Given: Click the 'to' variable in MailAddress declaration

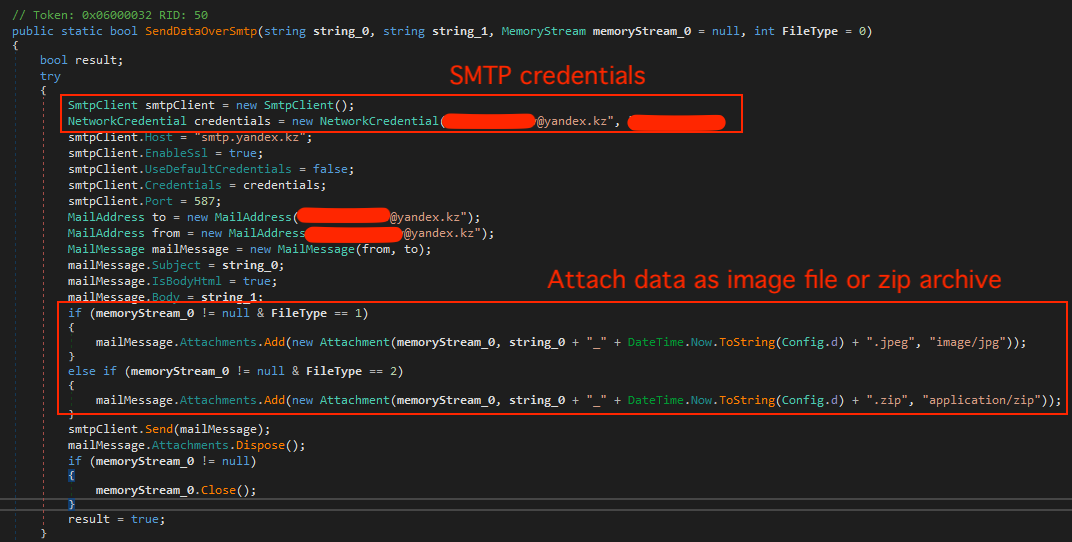Looking at the screenshot, I should 159,217.
